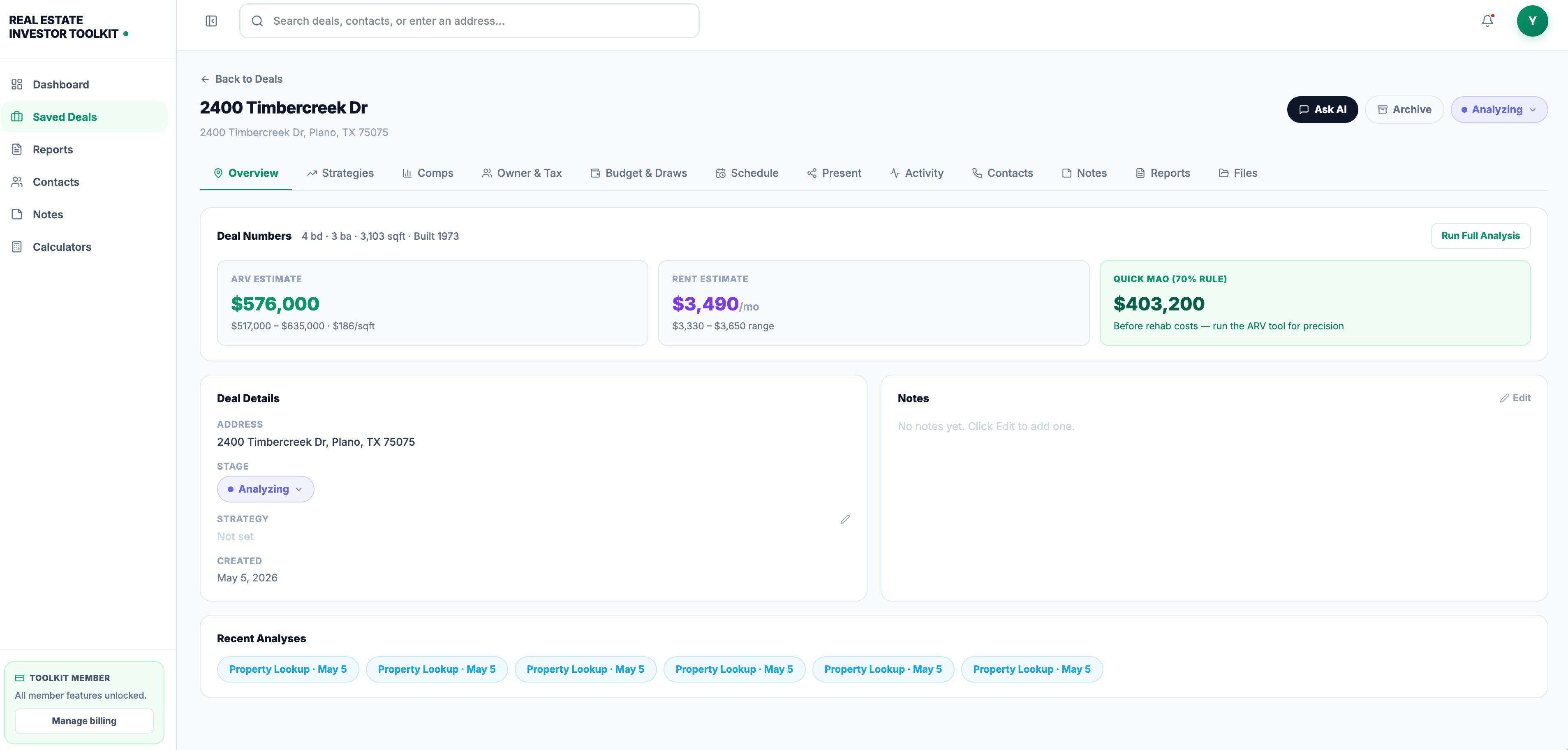The image size is (1568, 750).
Task: Click Manage billing
Action: coord(84,721)
